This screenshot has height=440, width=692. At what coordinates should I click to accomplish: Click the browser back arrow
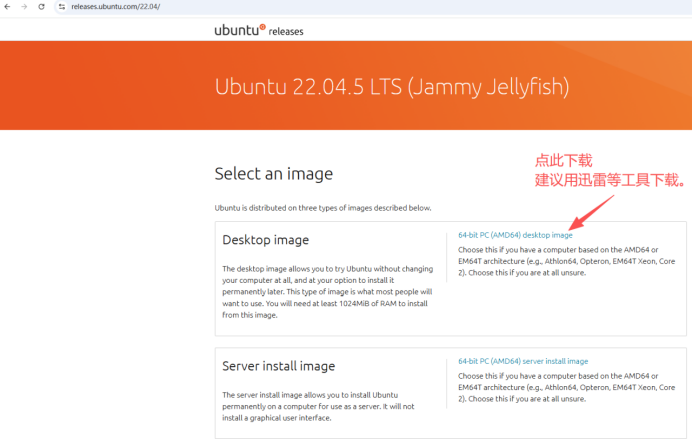[x=7, y=7]
